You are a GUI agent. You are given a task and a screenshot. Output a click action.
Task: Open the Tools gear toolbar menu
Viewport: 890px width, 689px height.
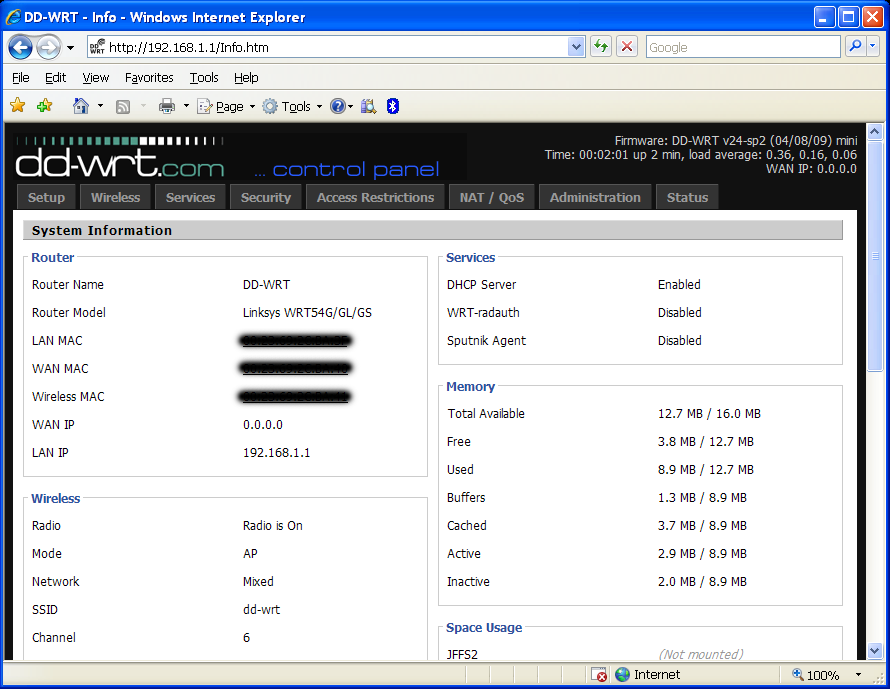tap(292, 106)
